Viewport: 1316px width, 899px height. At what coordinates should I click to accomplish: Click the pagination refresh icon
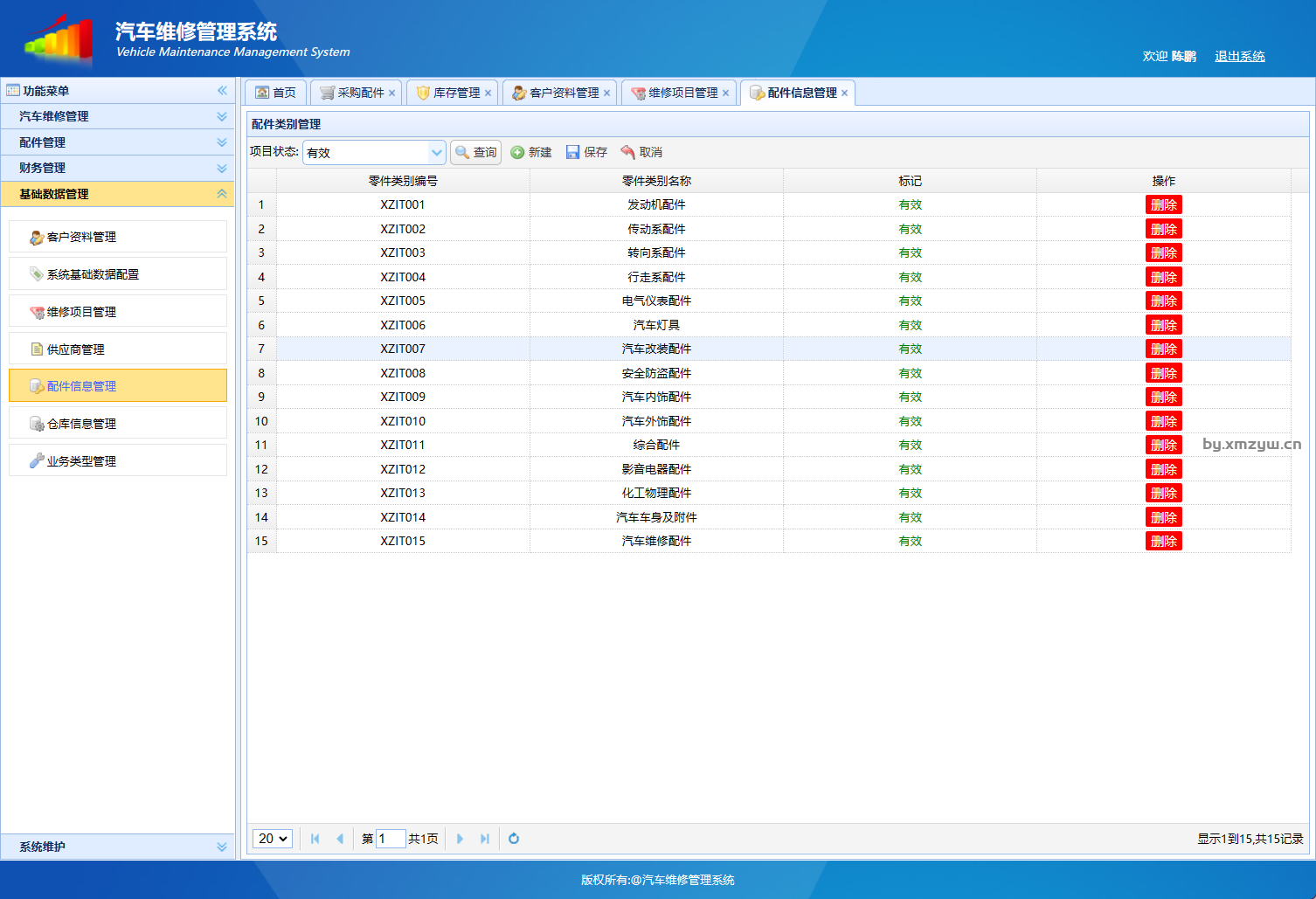[514, 839]
